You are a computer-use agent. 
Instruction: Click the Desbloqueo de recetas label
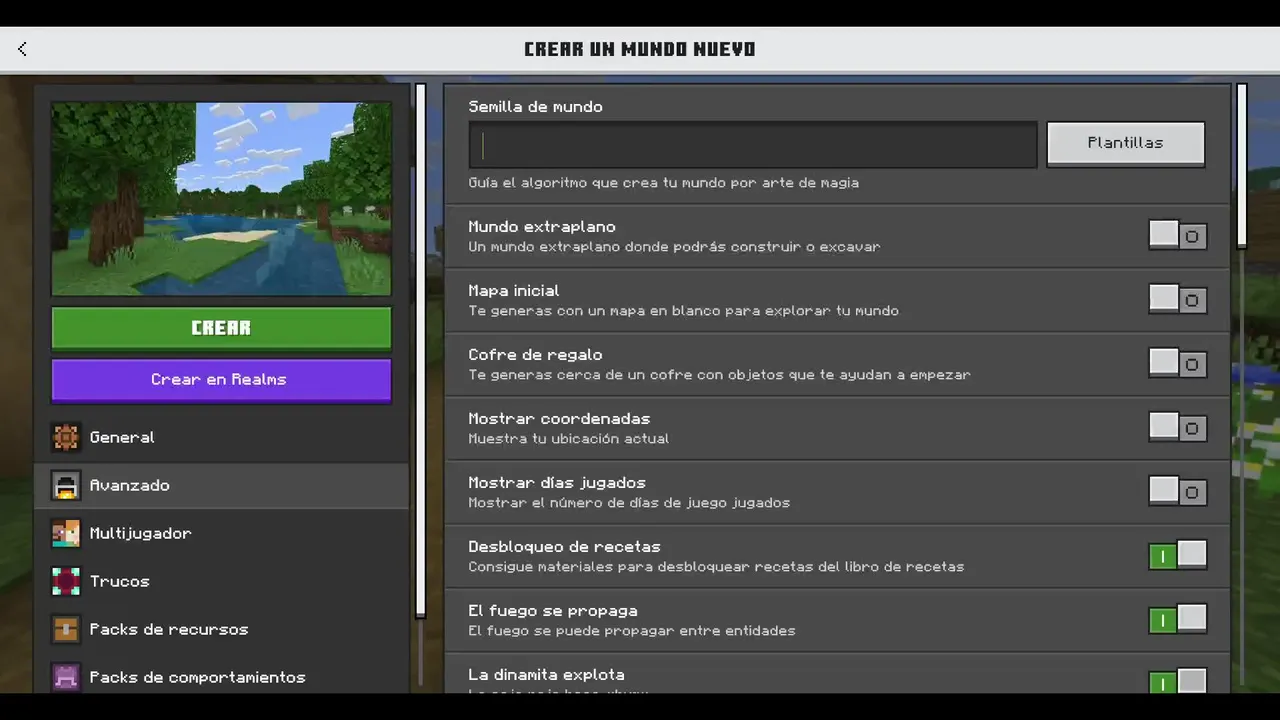point(564,547)
